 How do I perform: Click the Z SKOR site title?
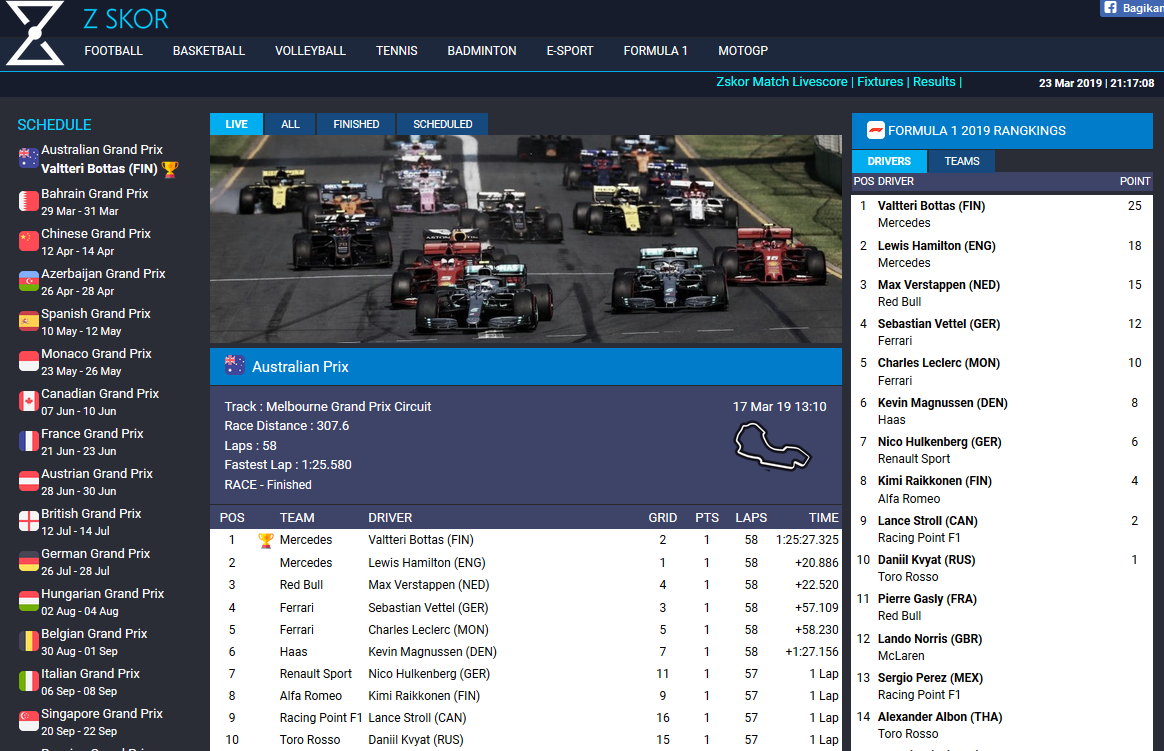[x=126, y=19]
